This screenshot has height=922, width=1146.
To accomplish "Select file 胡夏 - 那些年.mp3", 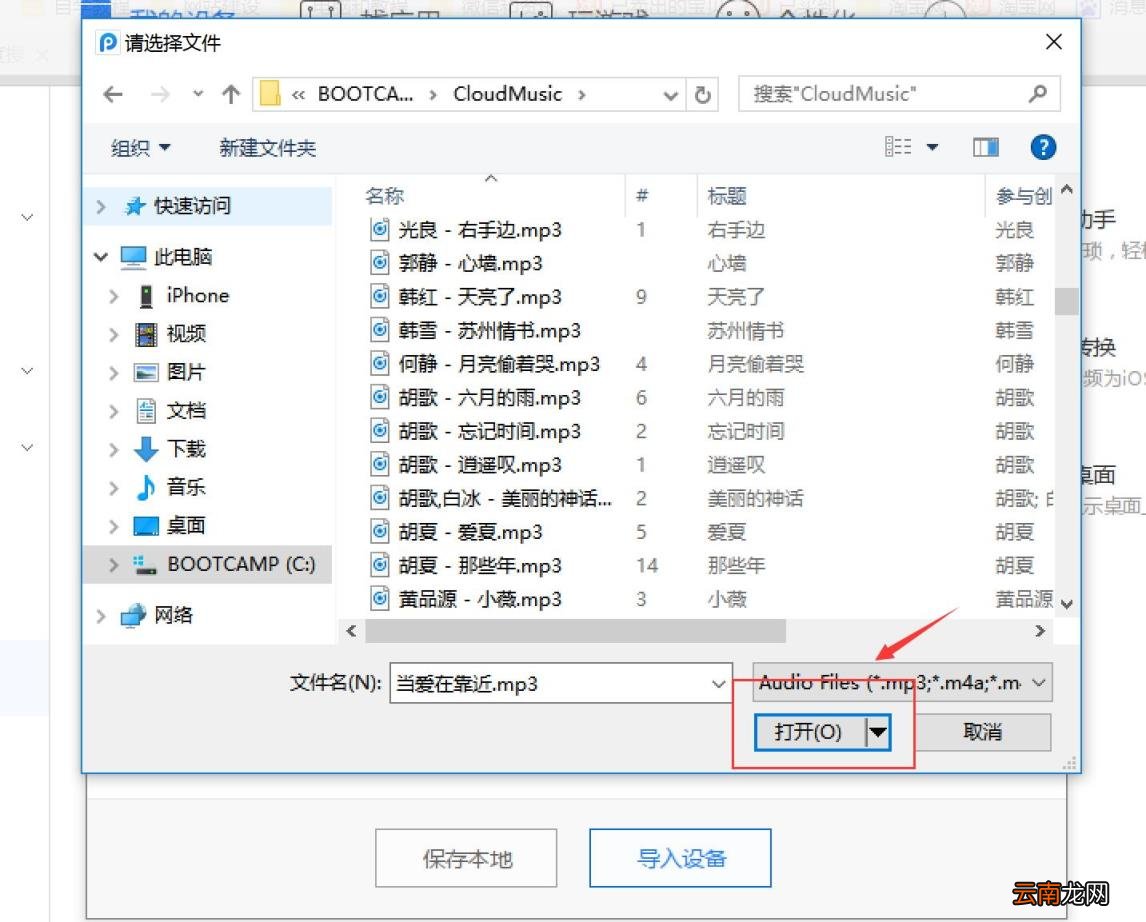I will 480,565.
